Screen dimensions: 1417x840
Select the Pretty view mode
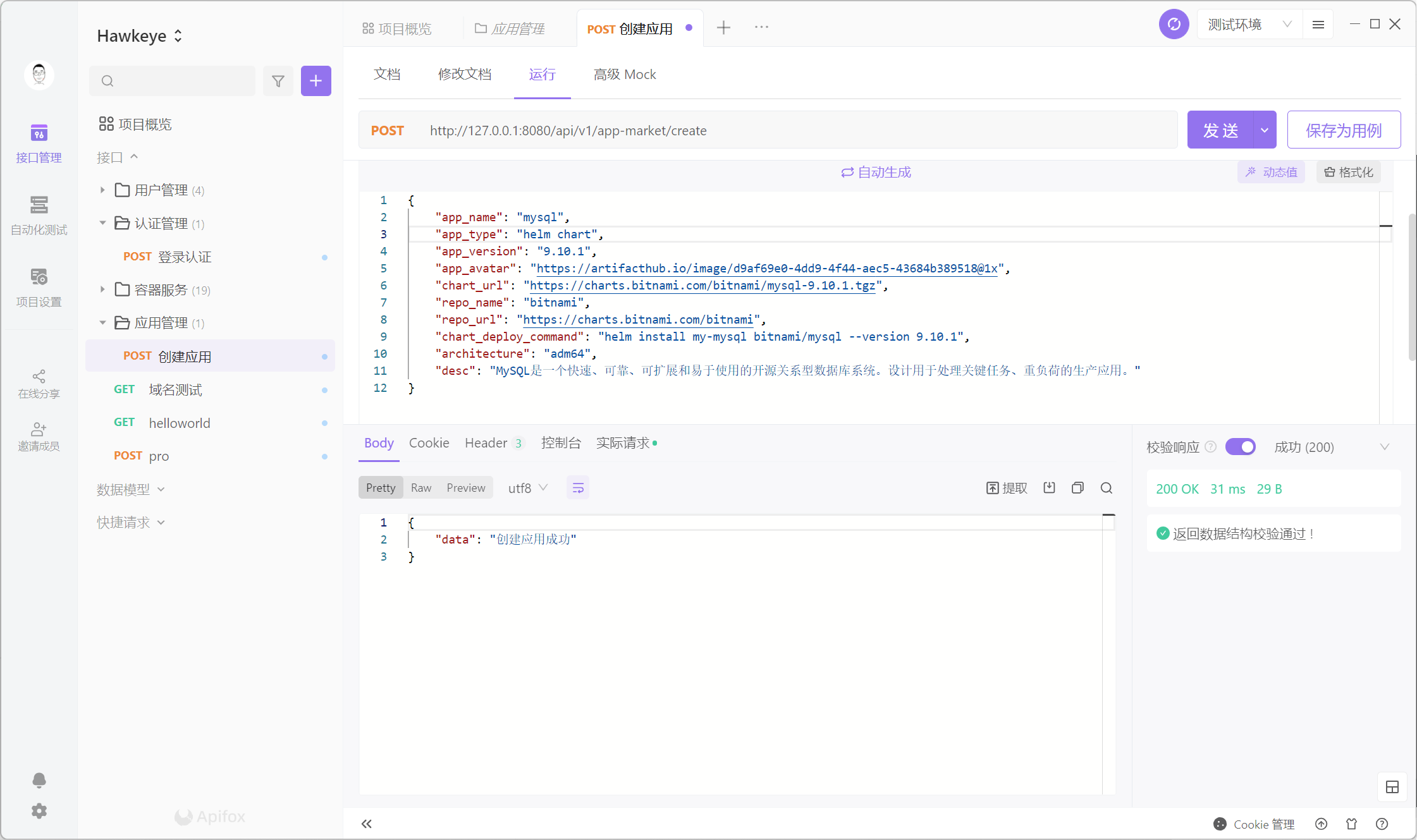pyautogui.click(x=381, y=487)
